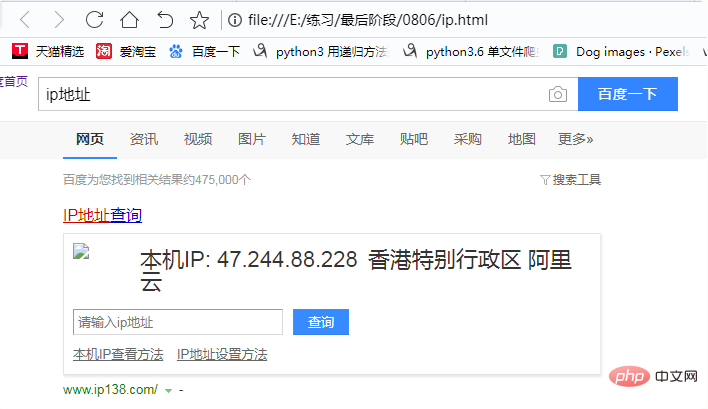Open the python3.6 单文件爬 bookmark
Viewport: 708px width, 409px height.
point(471,51)
